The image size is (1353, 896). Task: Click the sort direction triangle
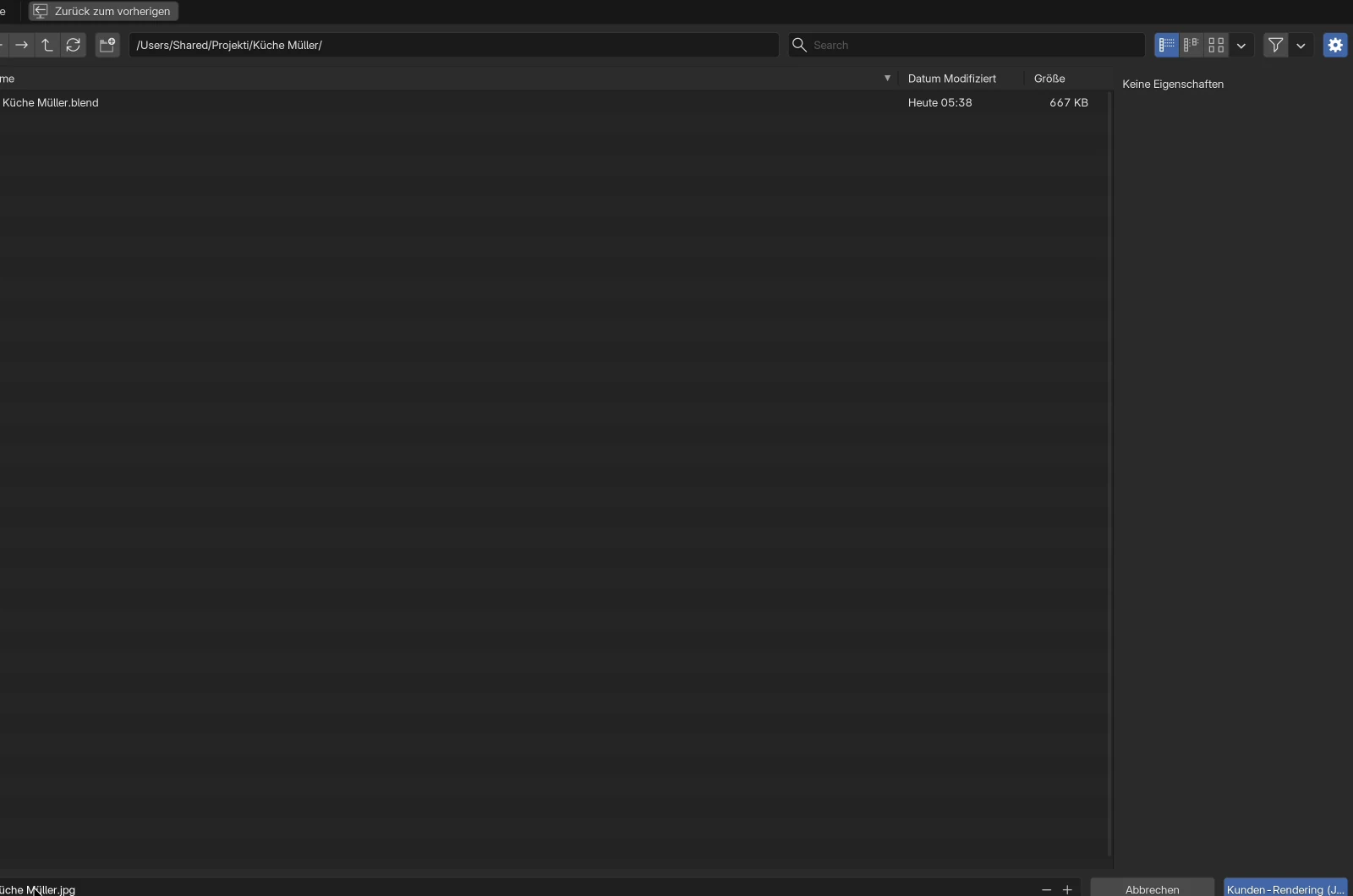coord(887,78)
